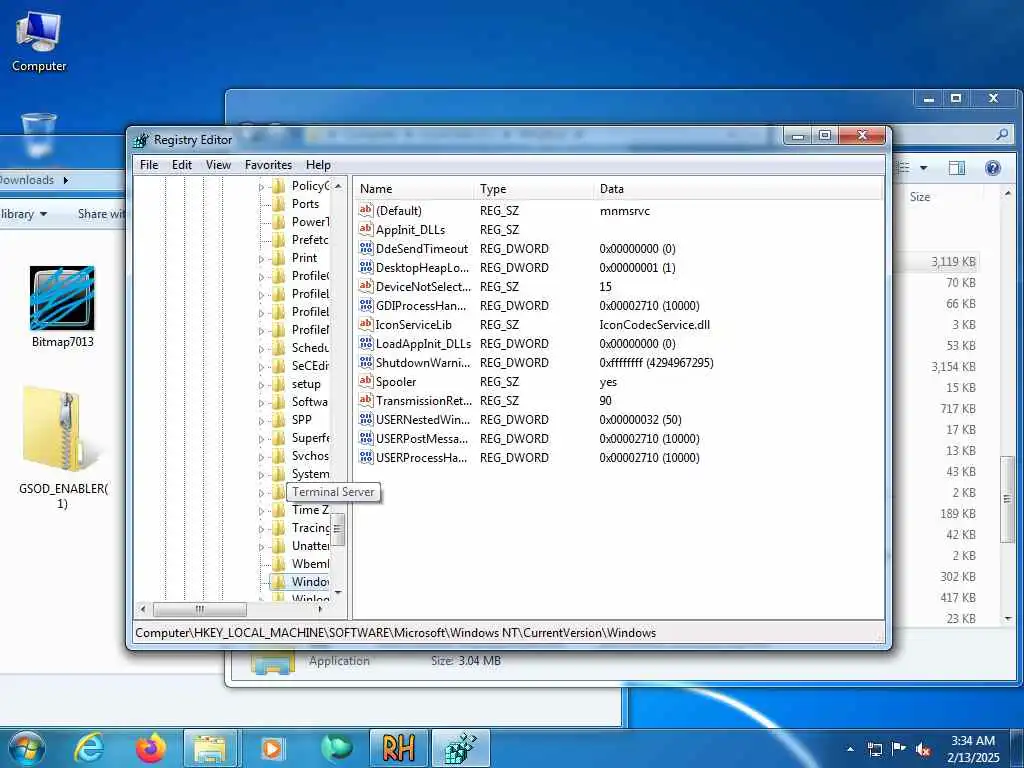Click the IconCodecService.dll data value

click(654, 325)
